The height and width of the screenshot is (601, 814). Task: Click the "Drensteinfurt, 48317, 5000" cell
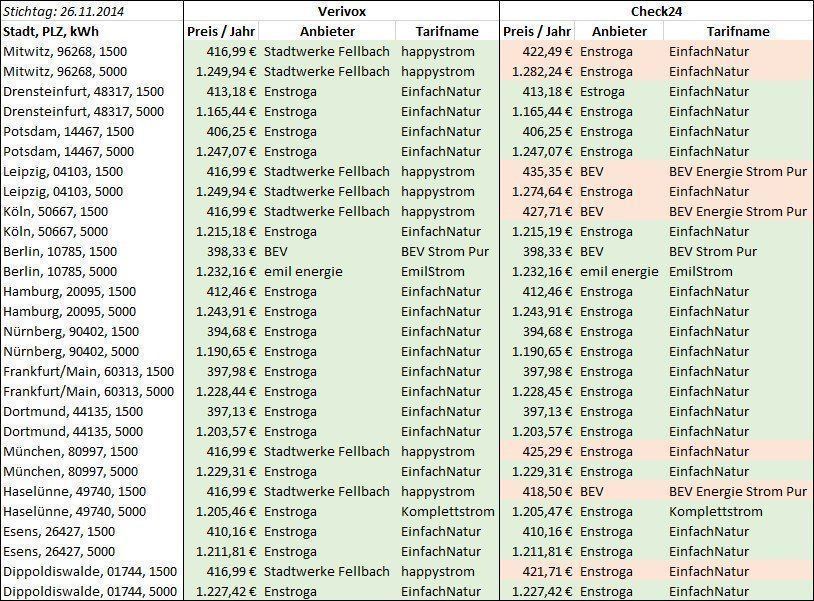tap(84, 112)
